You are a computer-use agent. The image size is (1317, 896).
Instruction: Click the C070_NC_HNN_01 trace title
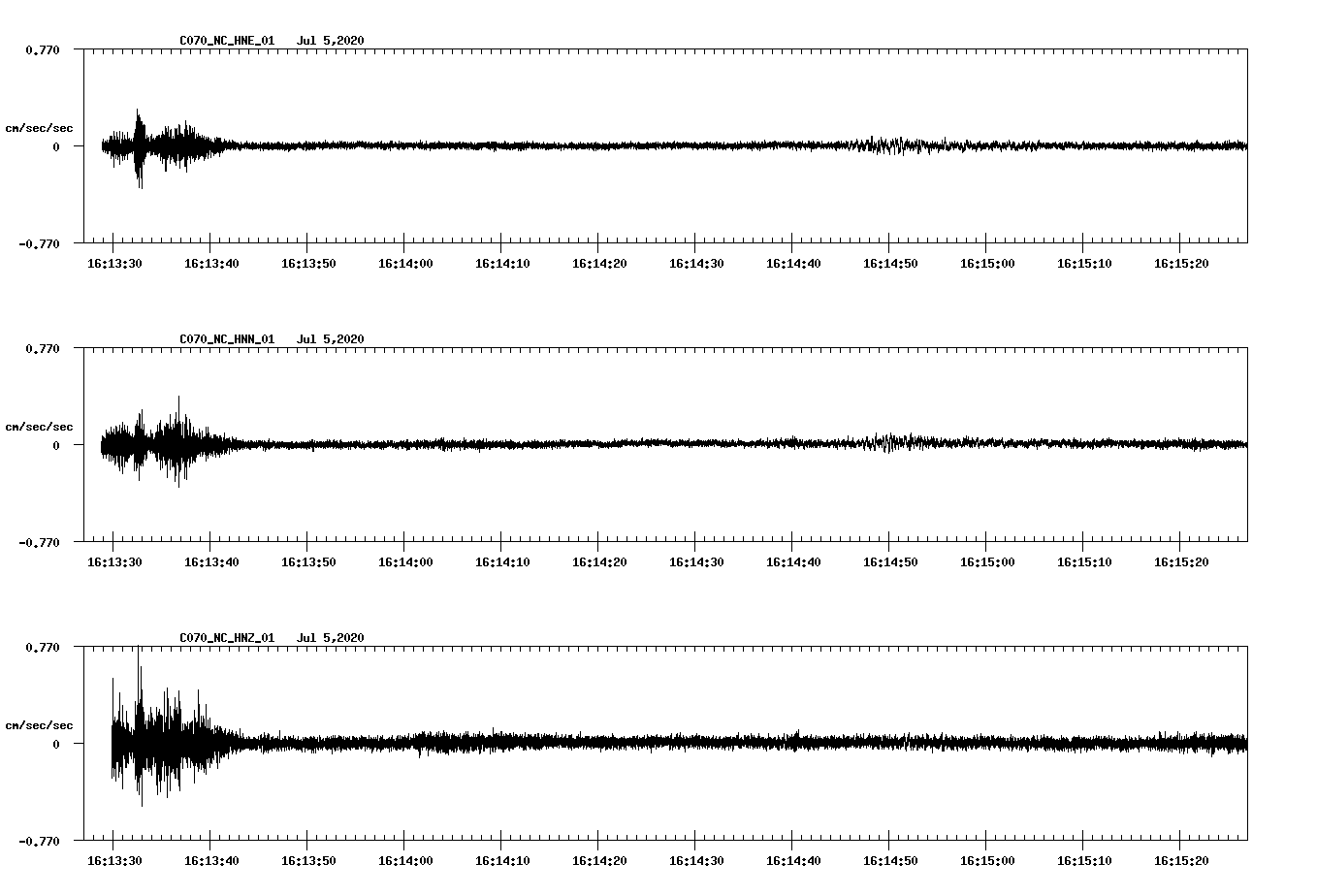(x=227, y=339)
